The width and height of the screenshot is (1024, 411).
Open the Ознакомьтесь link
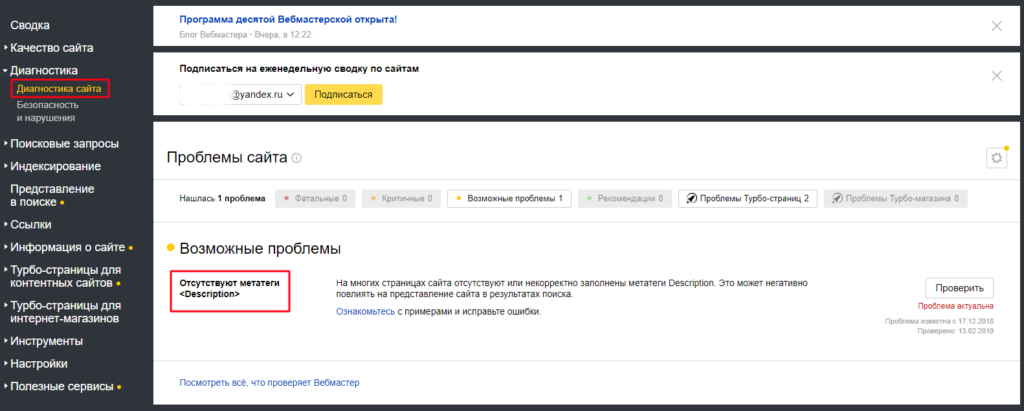pos(364,312)
